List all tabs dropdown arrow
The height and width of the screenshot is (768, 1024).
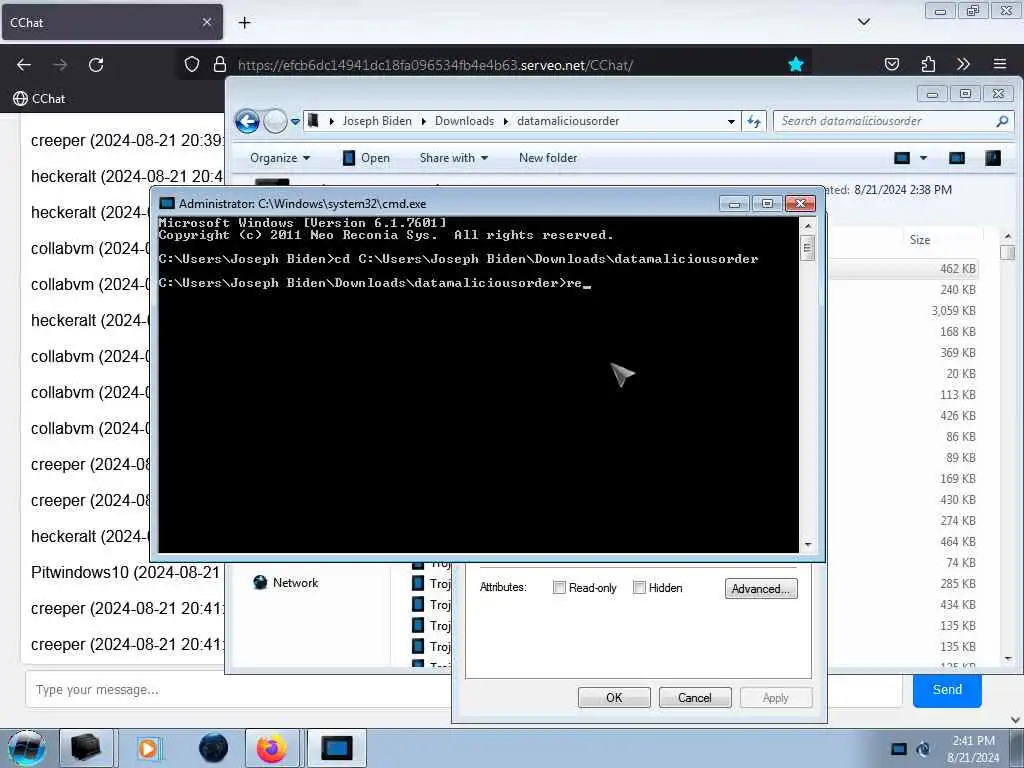click(863, 22)
